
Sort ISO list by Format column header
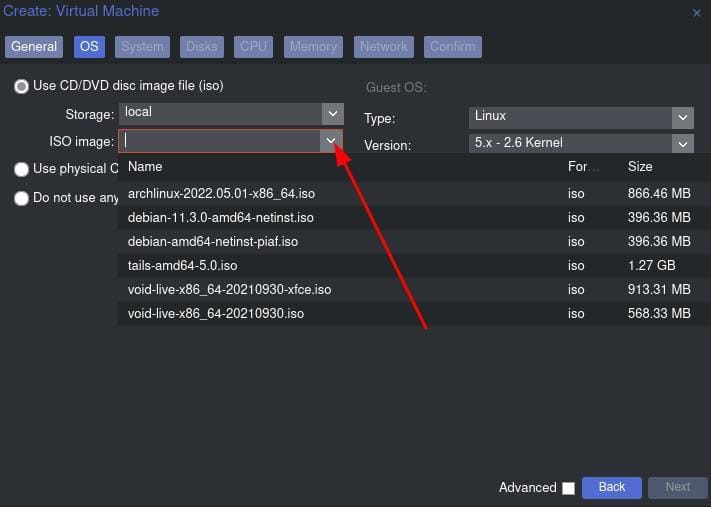(x=583, y=167)
